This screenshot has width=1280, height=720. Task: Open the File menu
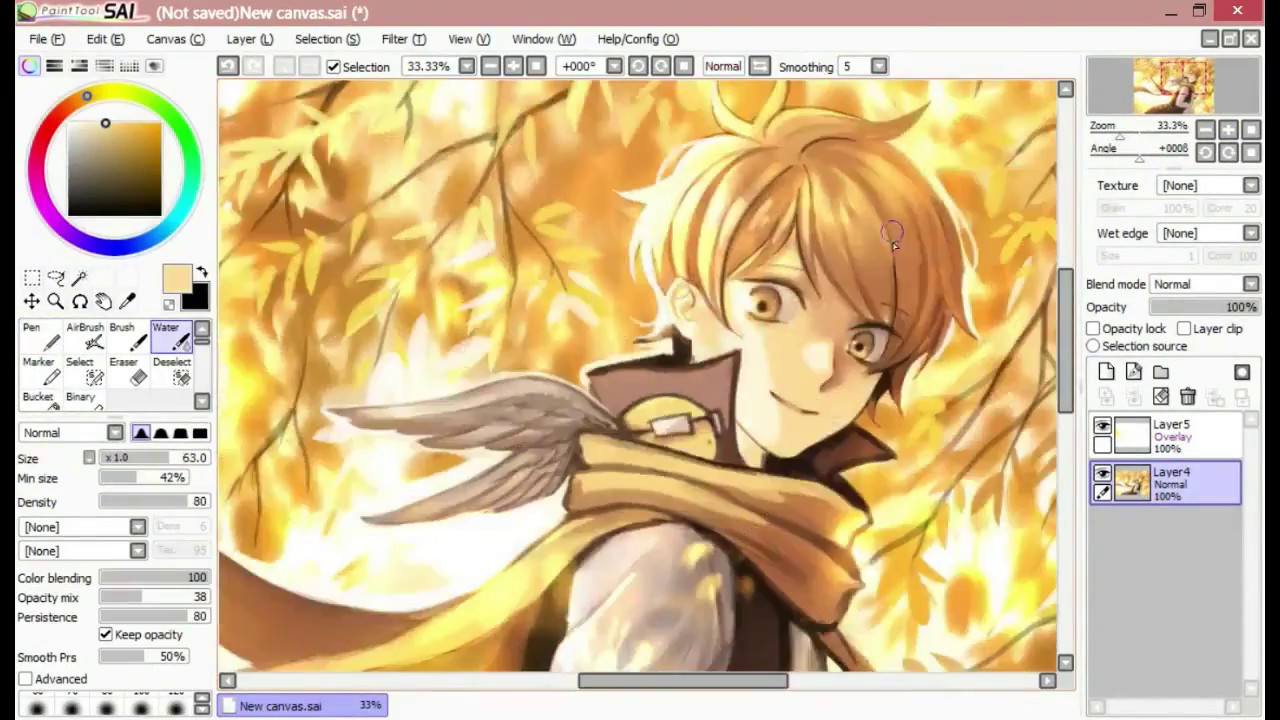pyautogui.click(x=47, y=39)
